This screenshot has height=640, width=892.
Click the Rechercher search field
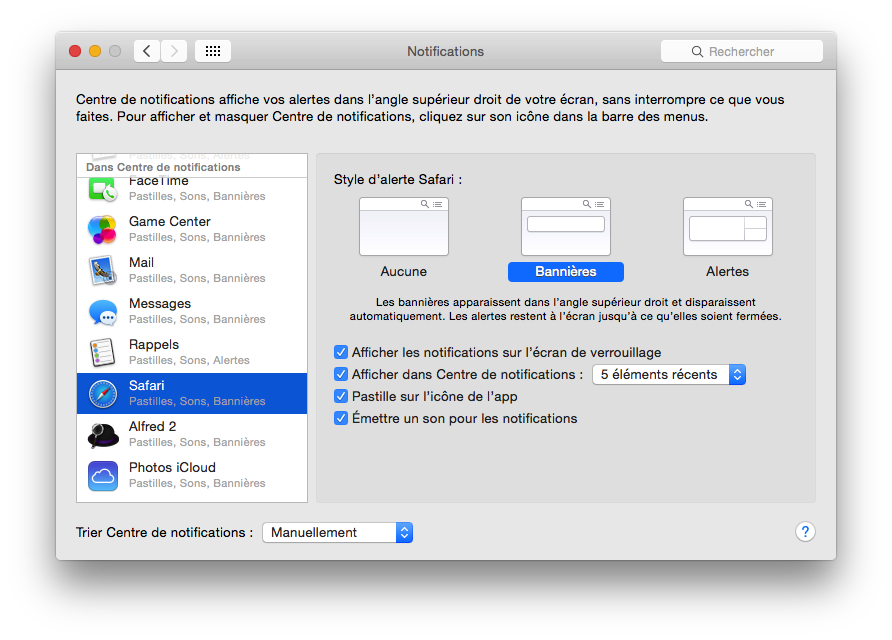point(742,51)
